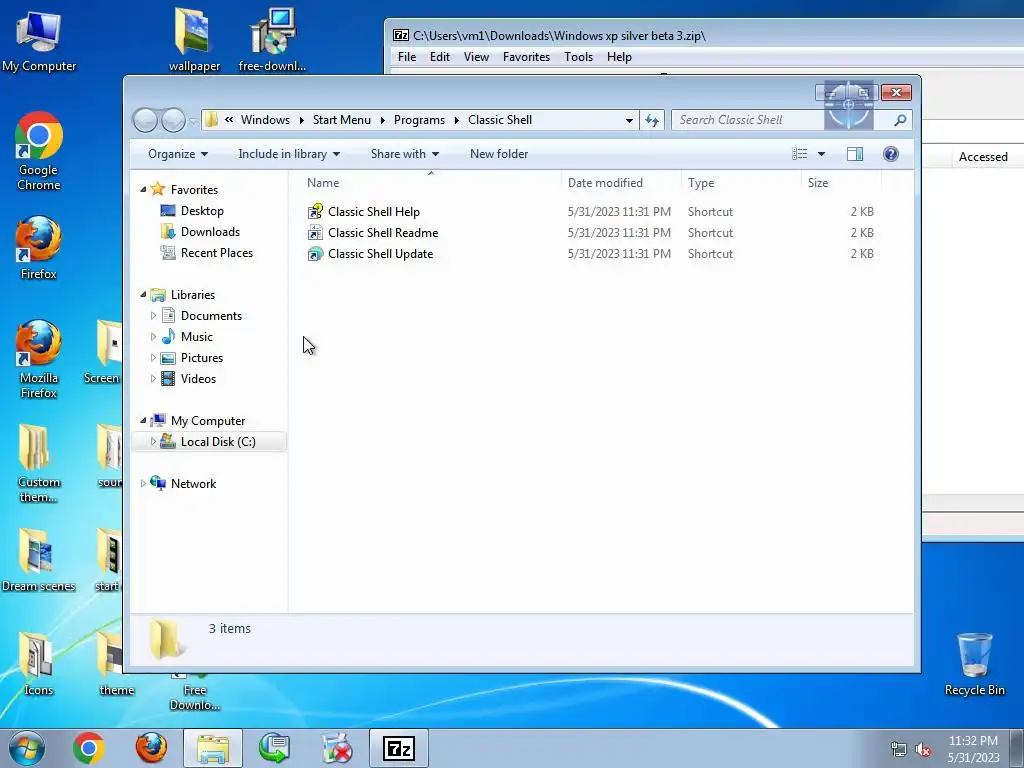Click the Start Menu breadcrumb segment
The image size is (1024, 768).
click(342, 120)
